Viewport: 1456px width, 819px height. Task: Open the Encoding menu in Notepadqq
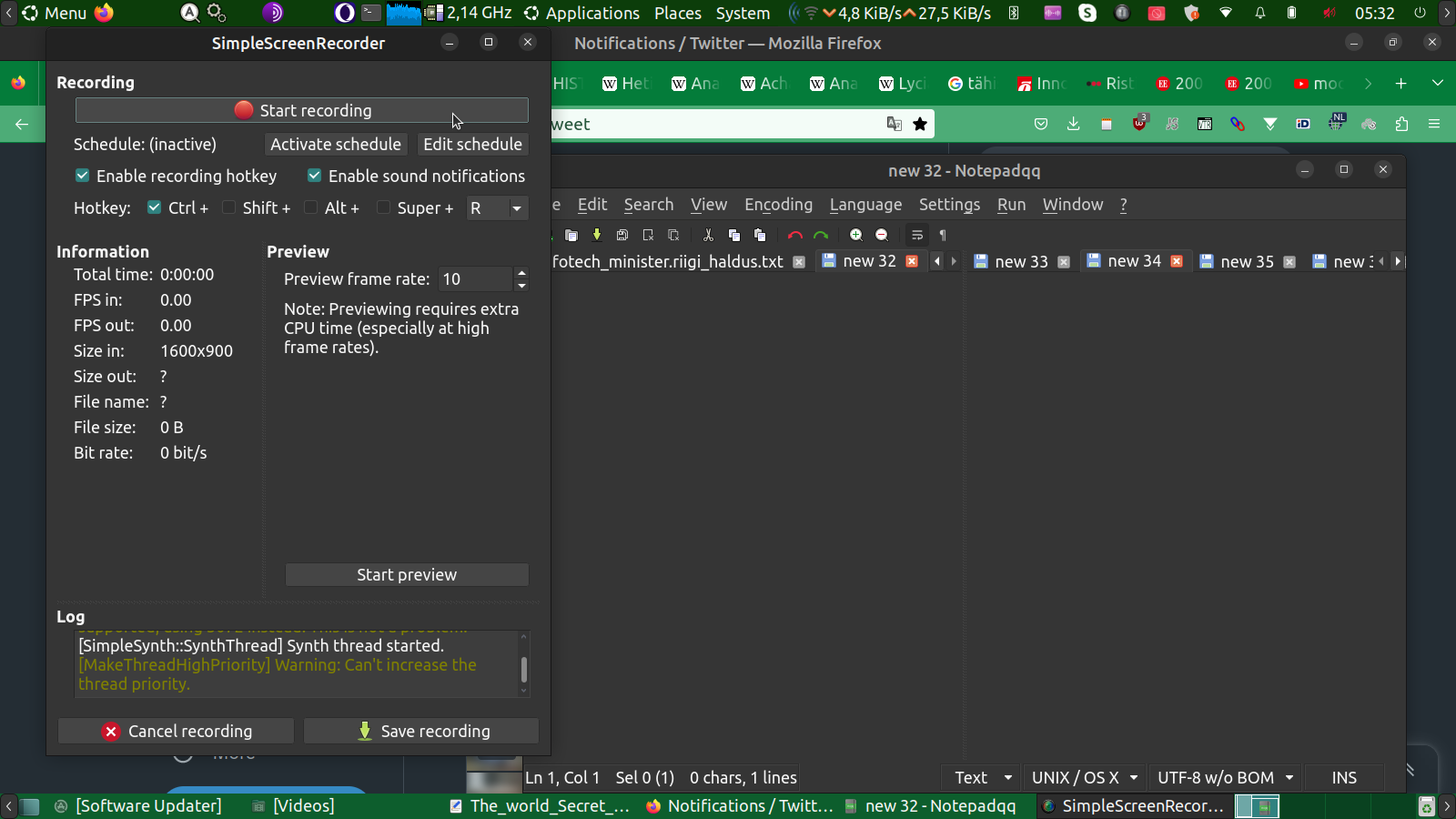click(778, 205)
